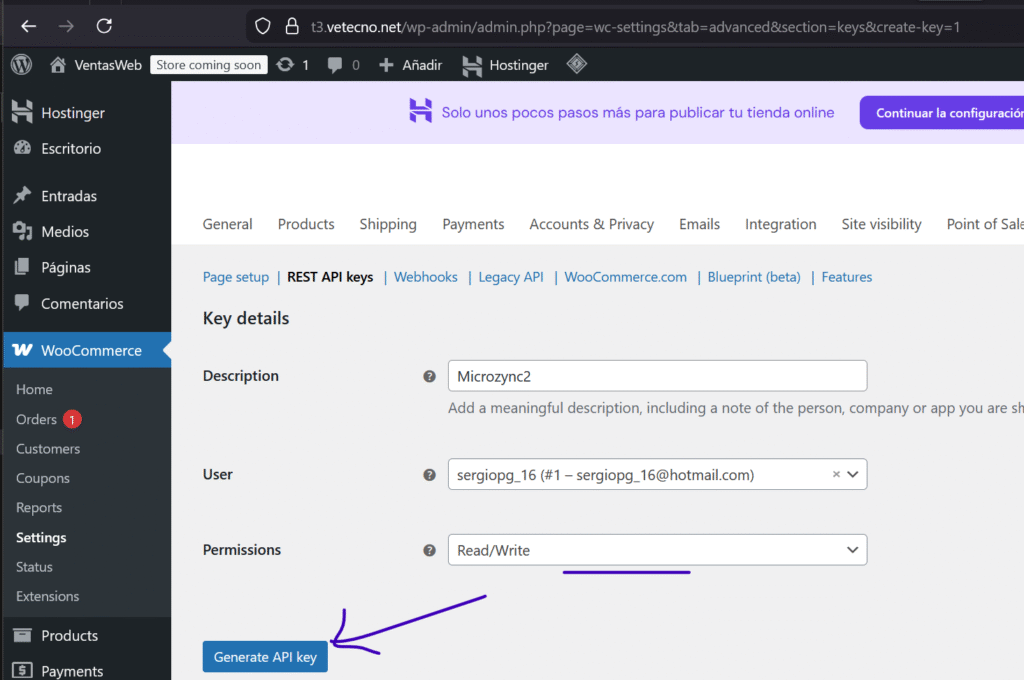Open the Permissions Read/Write dropdown

[x=656, y=550]
